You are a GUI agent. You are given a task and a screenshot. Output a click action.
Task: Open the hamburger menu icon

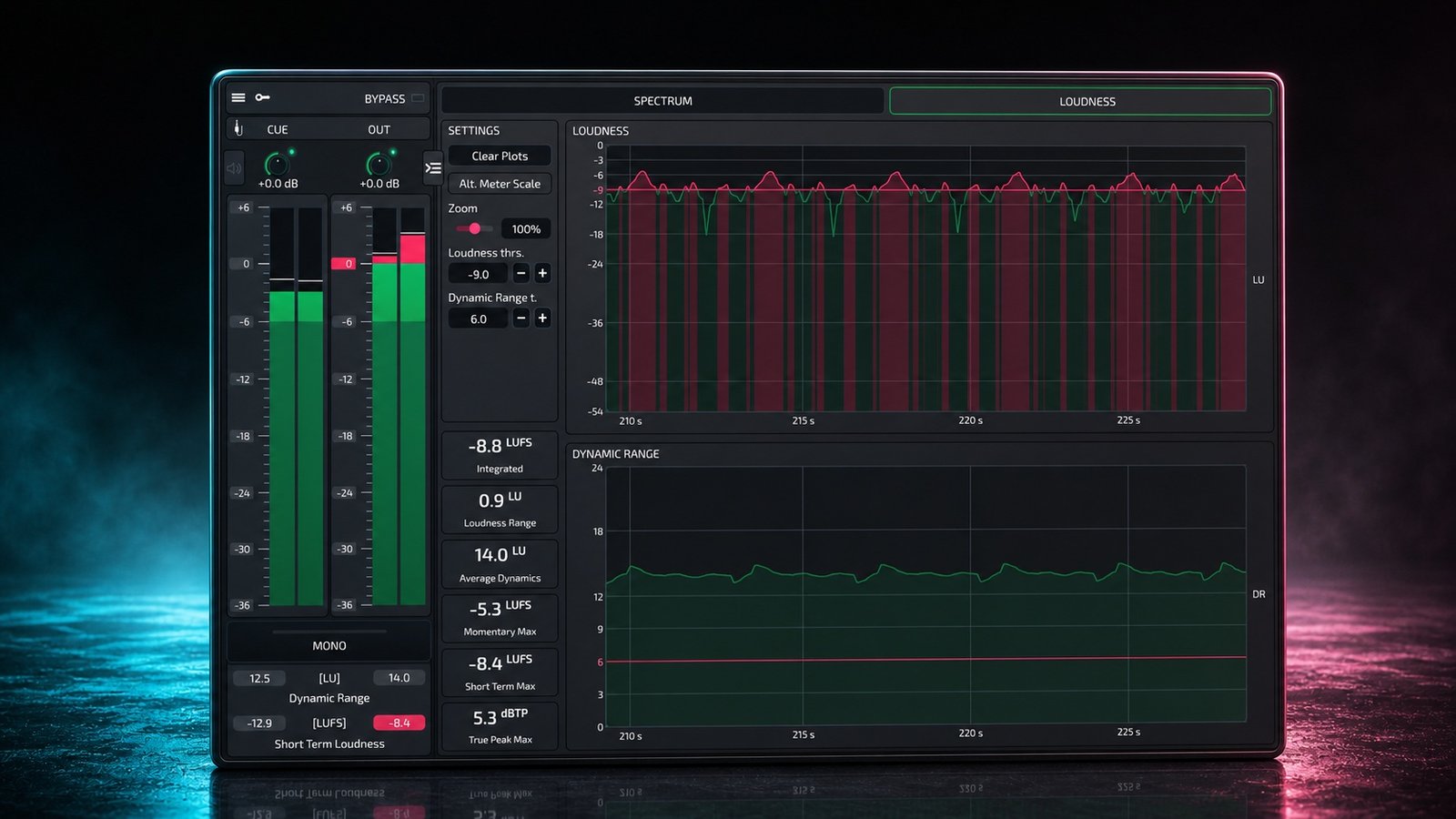[238, 97]
